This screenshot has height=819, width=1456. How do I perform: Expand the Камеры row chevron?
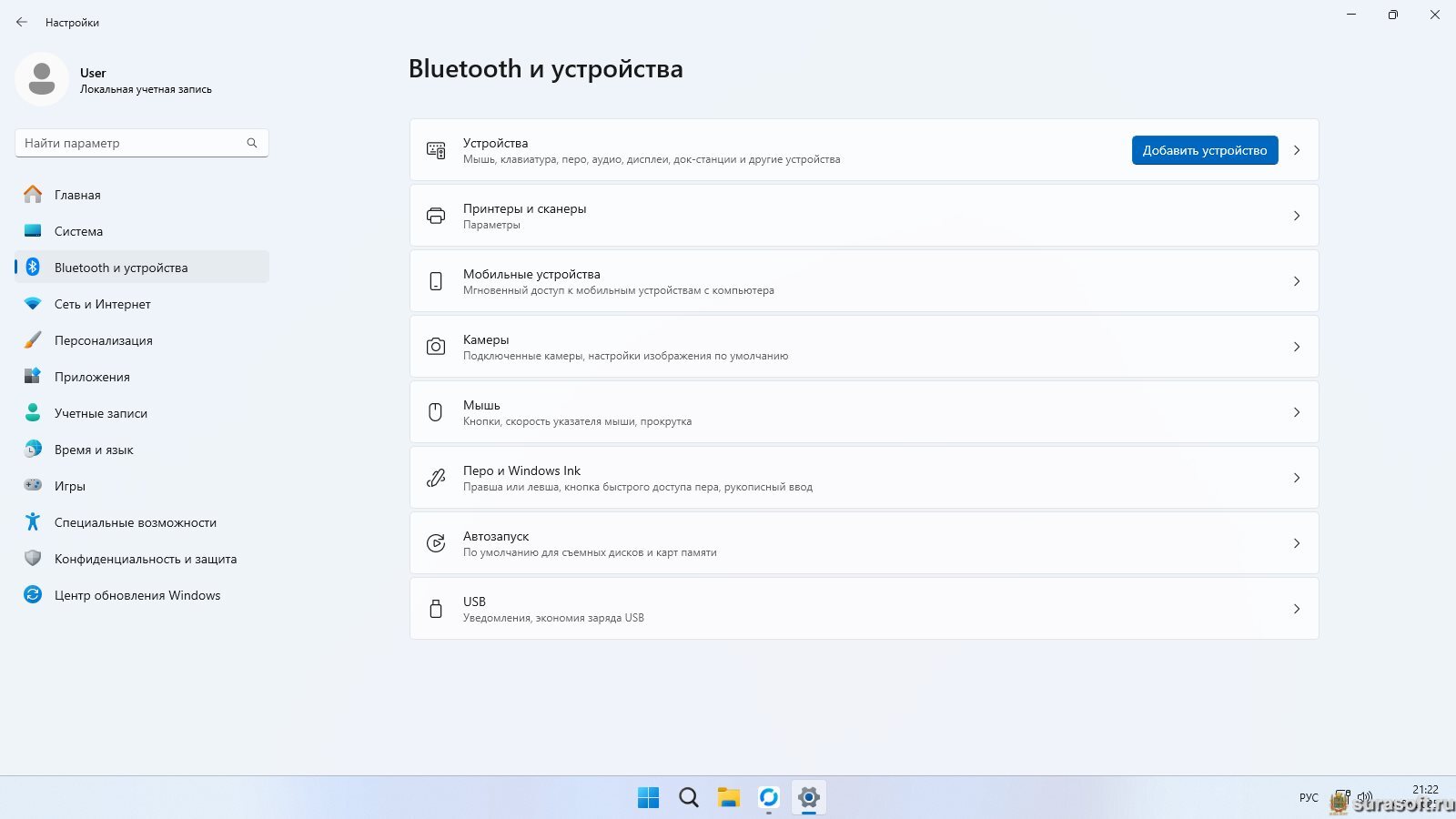coord(1297,347)
